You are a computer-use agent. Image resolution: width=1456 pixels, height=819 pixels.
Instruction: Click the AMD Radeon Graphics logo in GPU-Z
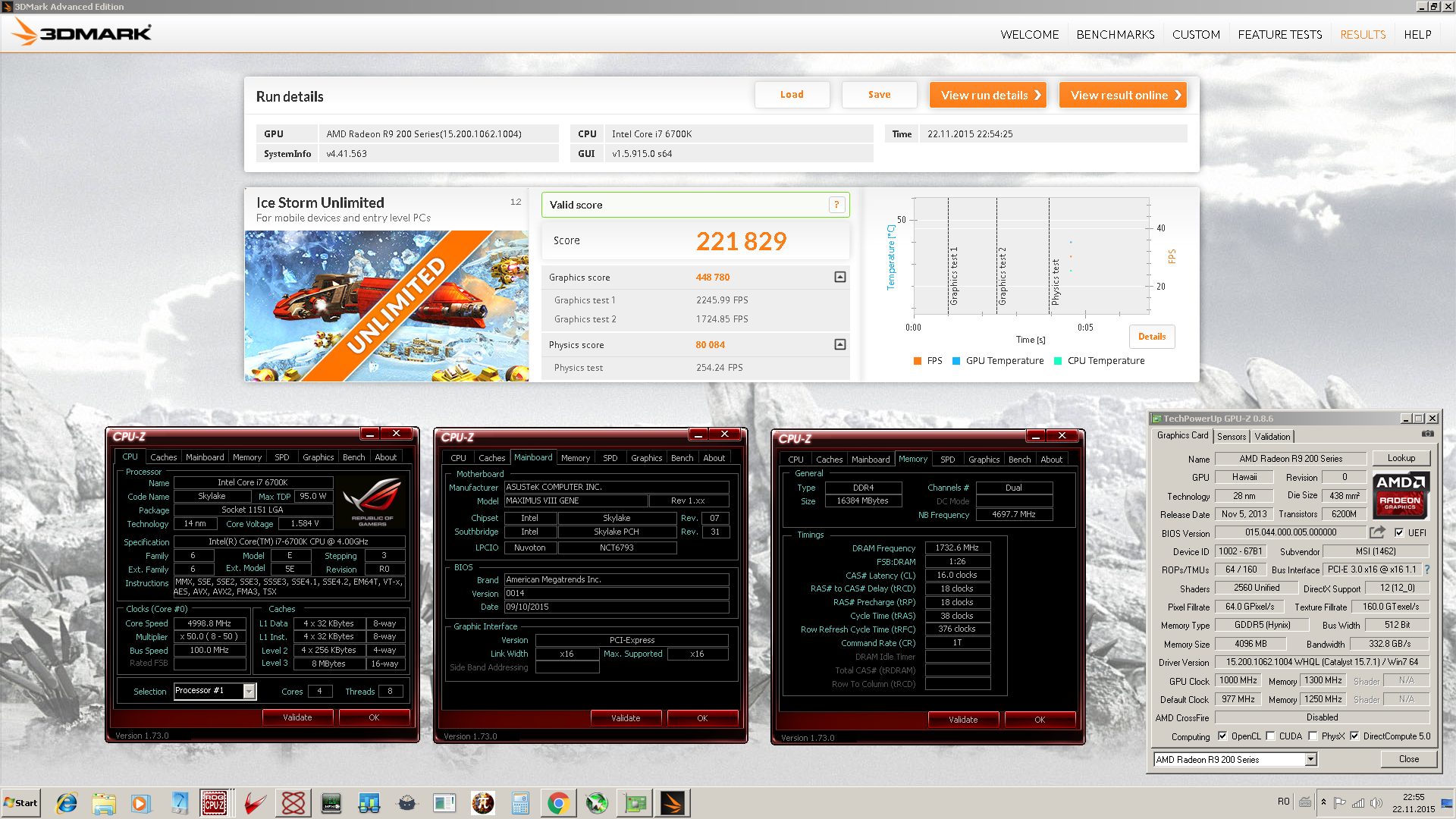(1401, 494)
